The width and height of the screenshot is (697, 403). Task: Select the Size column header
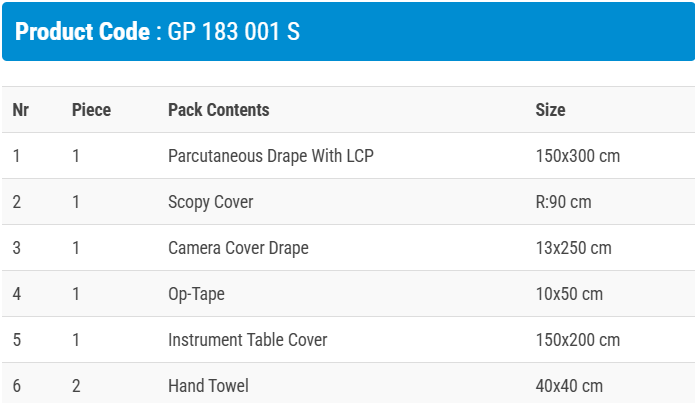550,110
